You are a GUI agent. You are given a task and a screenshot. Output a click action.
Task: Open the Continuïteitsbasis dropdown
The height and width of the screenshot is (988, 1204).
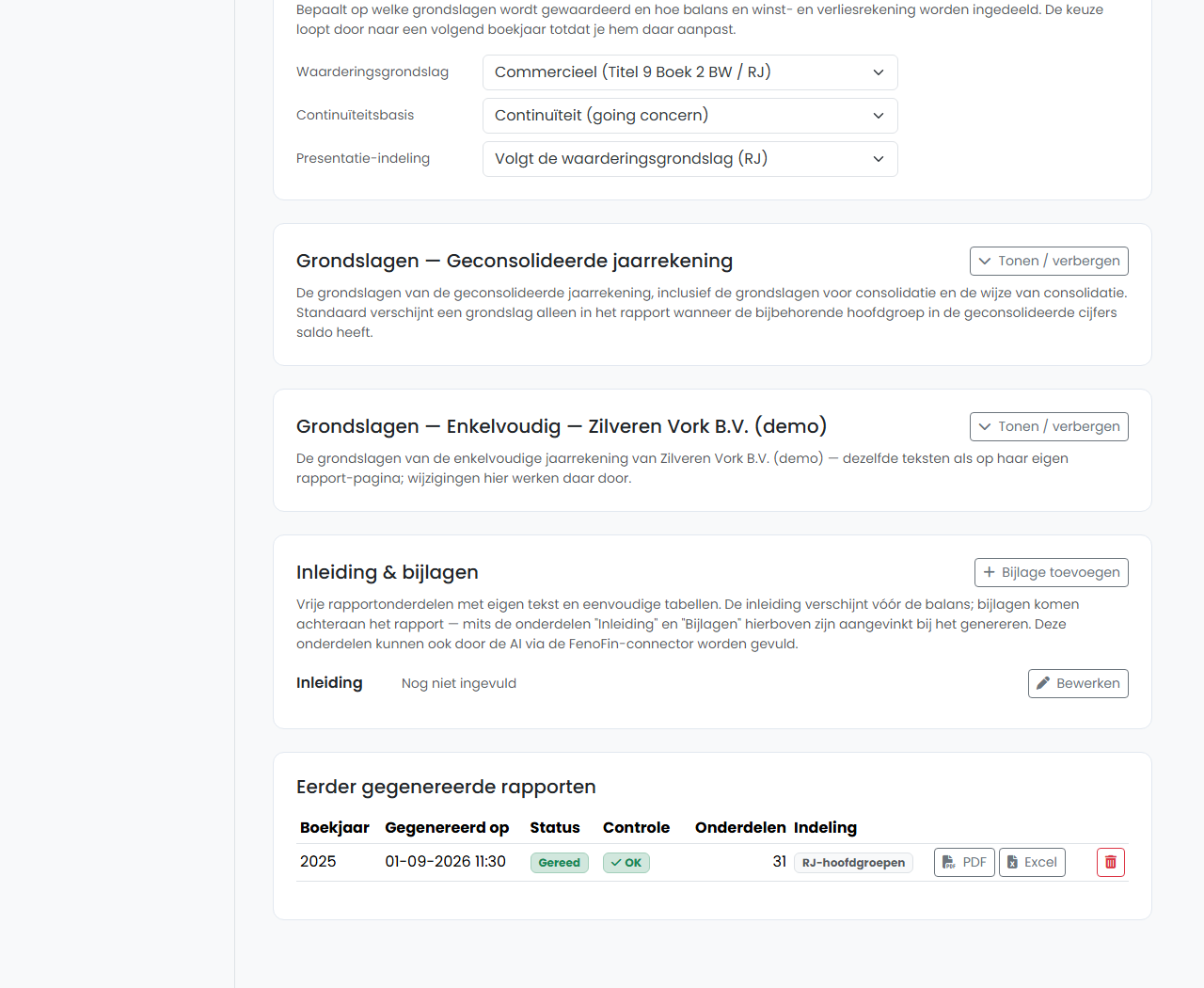(690, 116)
